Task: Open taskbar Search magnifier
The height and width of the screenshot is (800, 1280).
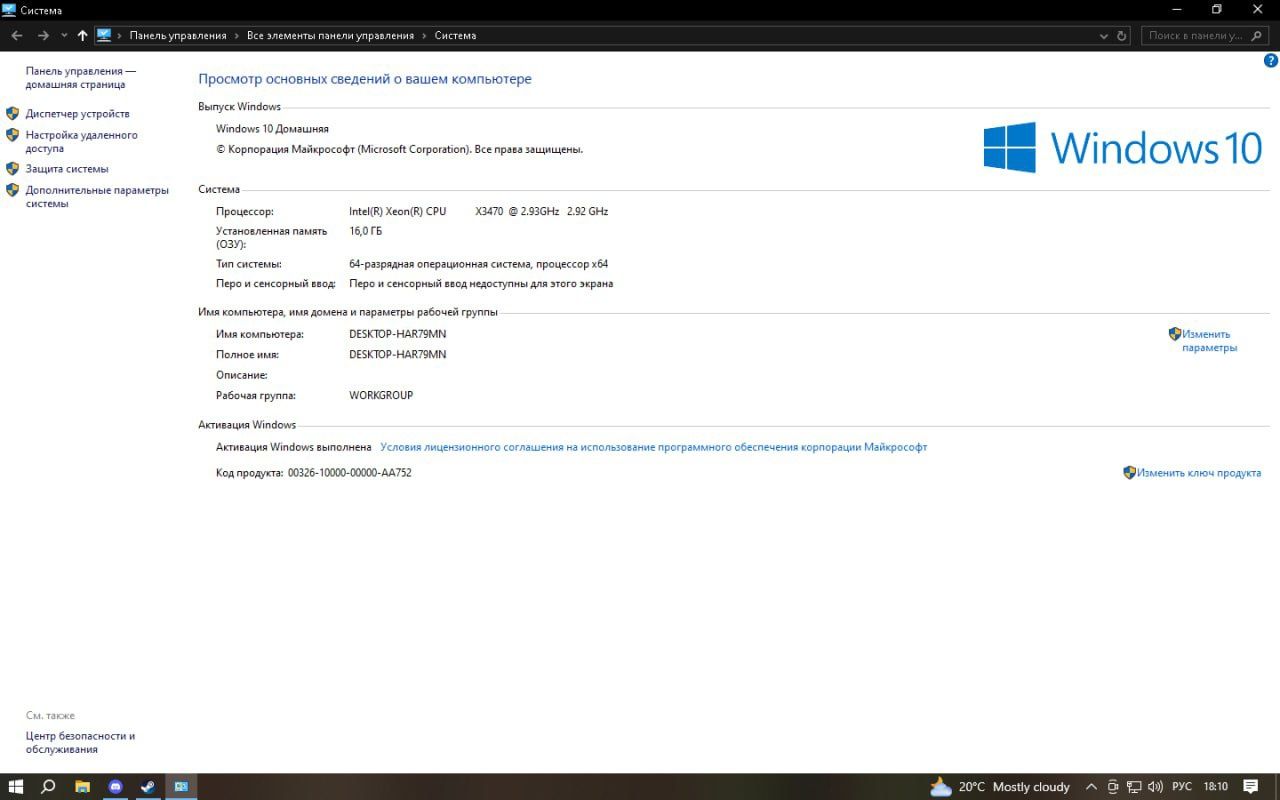Action: pos(48,787)
